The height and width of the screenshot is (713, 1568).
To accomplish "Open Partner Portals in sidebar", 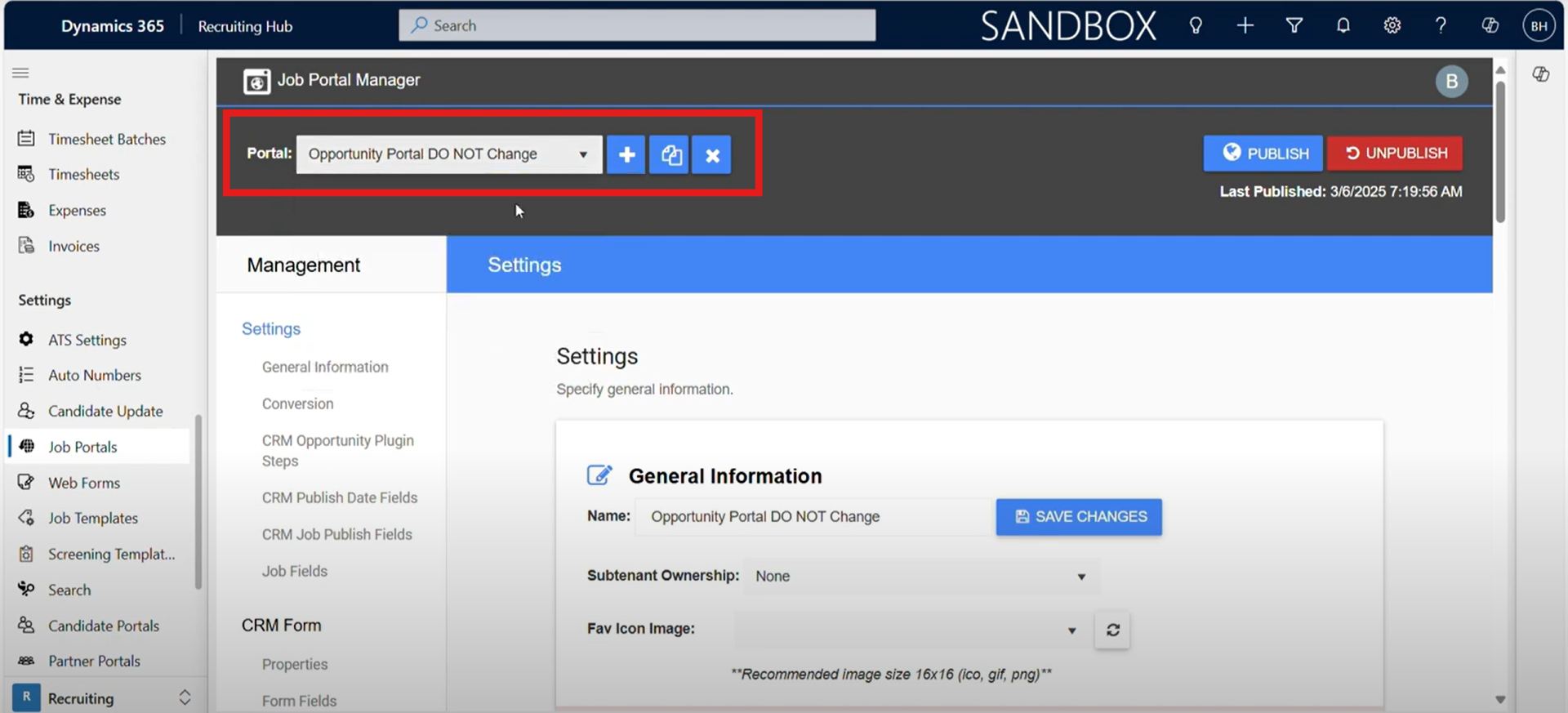I will coord(96,661).
